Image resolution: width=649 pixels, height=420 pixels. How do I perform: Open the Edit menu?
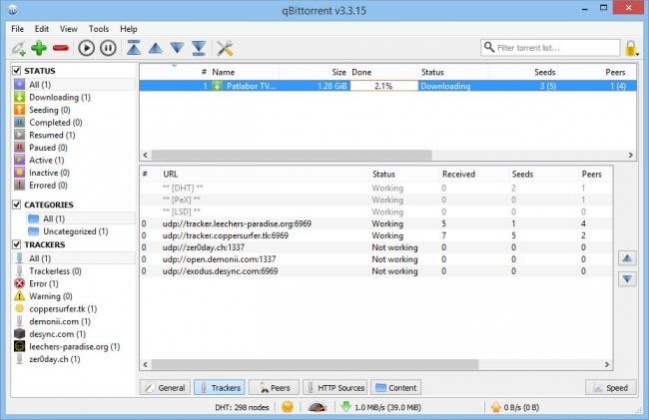point(41,29)
